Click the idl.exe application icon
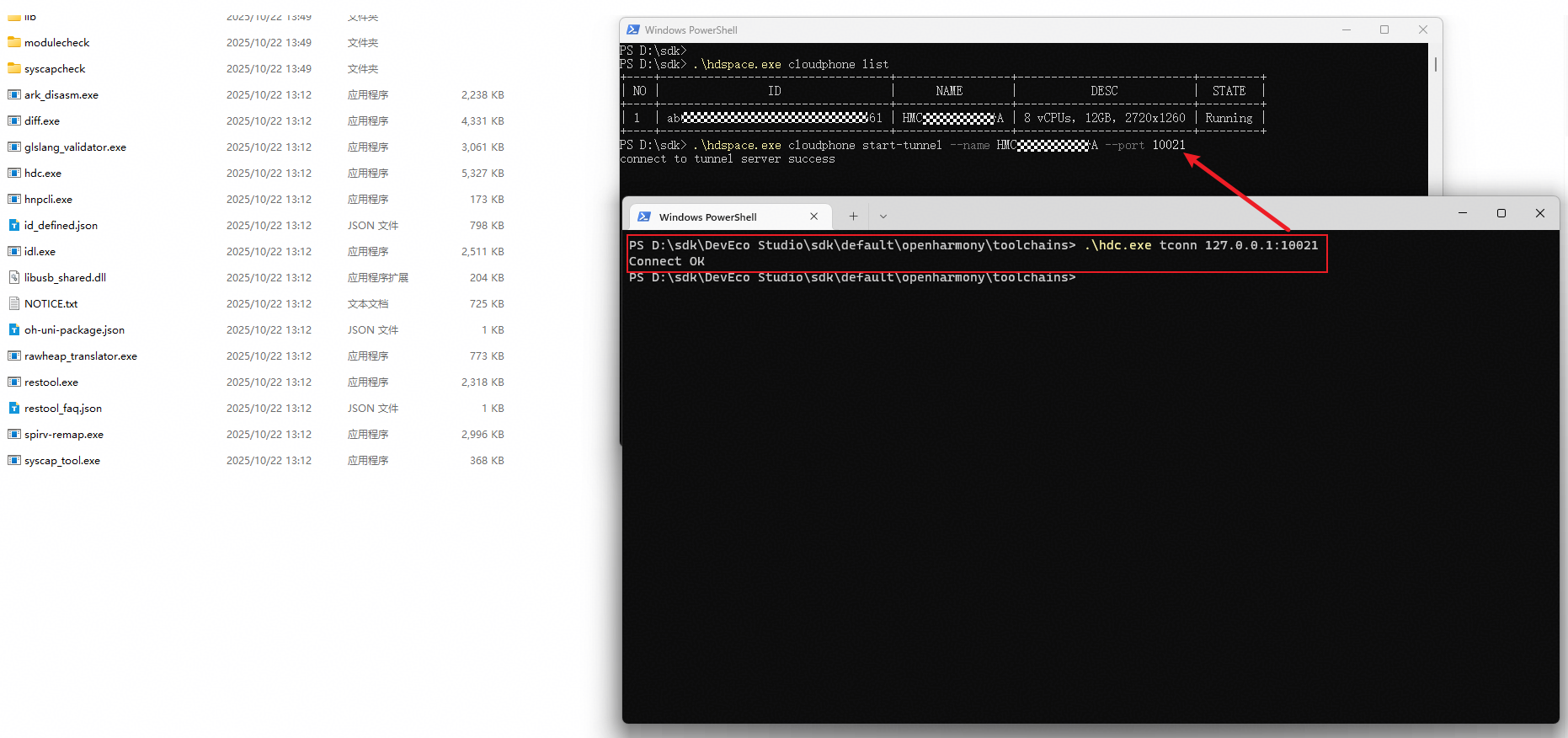Image resolution: width=1568 pixels, height=738 pixels. pos(14,251)
